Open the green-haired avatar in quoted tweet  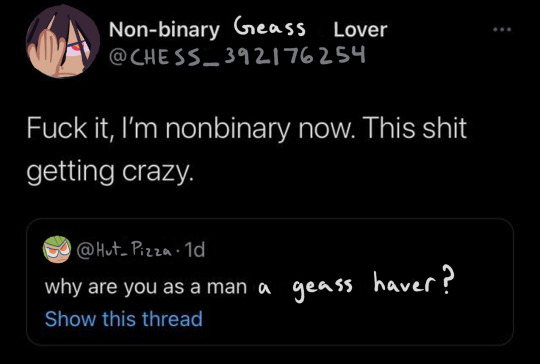point(57,249)
